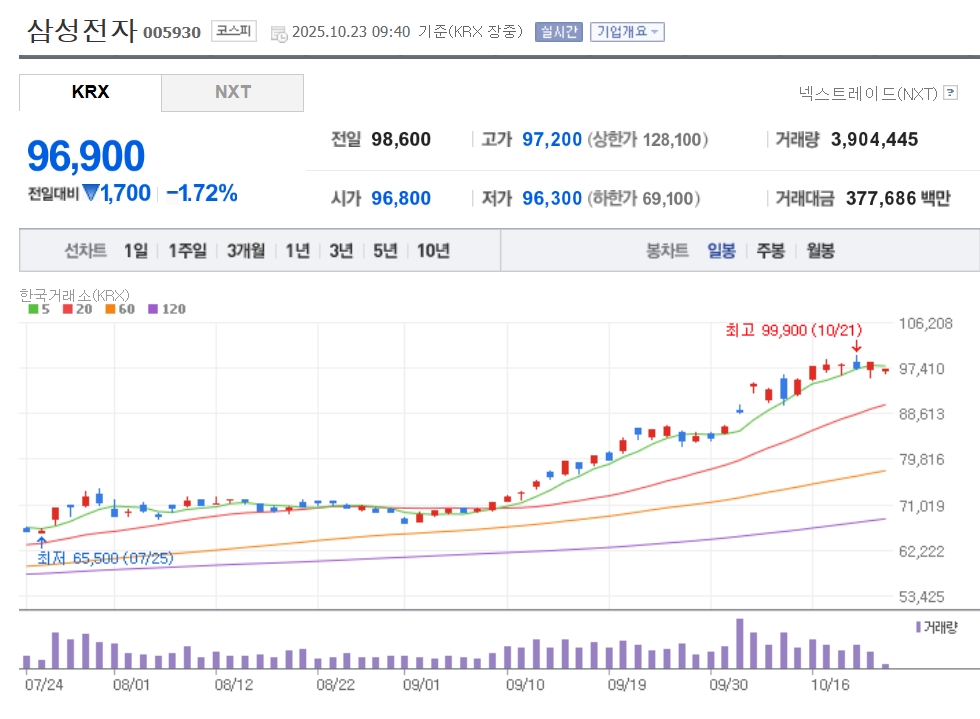Screen dimensions: 980x719
Task: Open the 기업개요 dropdown
Action: tap(627, 32)
